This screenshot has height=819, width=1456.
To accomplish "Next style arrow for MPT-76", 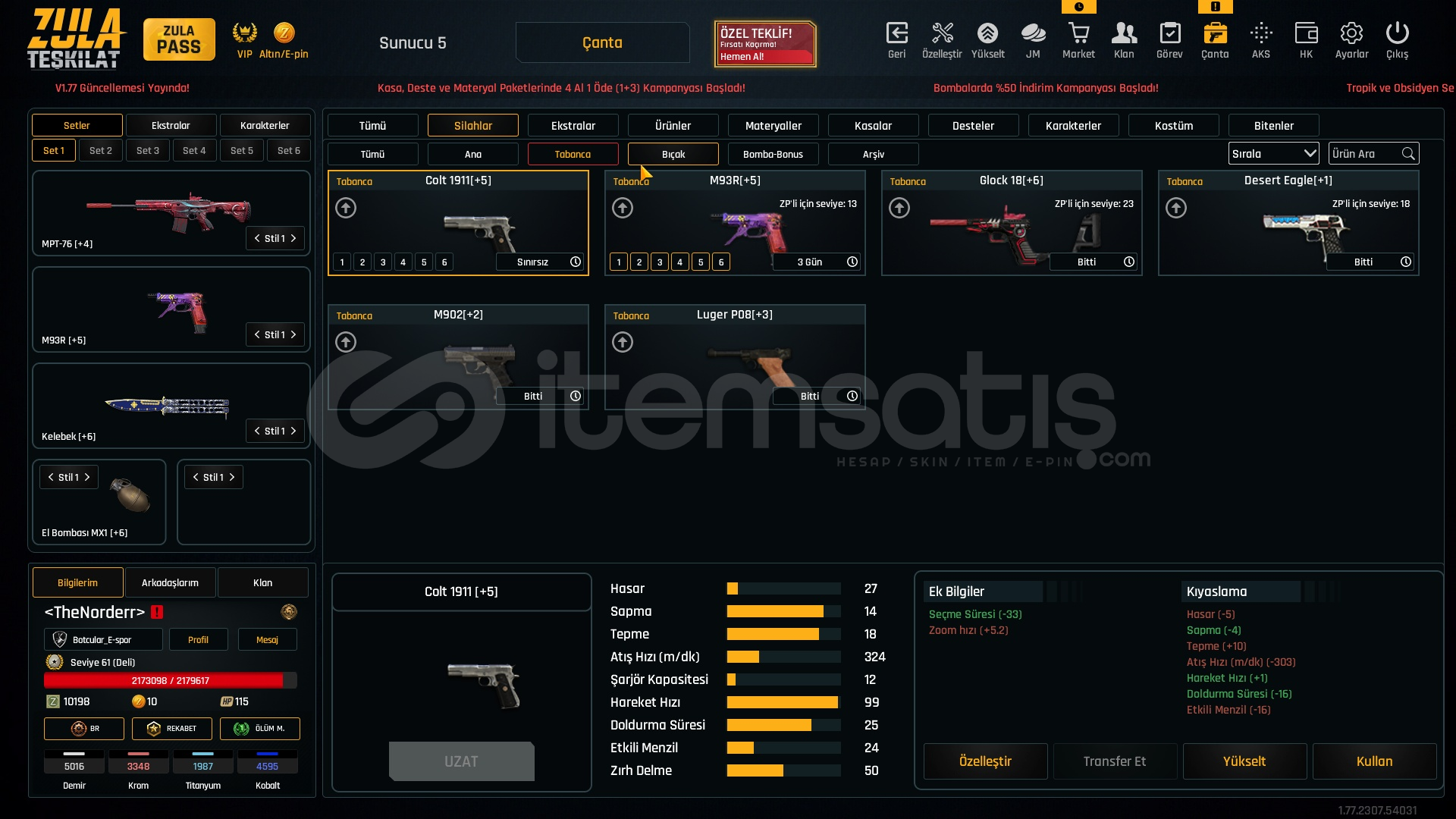I will point(293,238).
